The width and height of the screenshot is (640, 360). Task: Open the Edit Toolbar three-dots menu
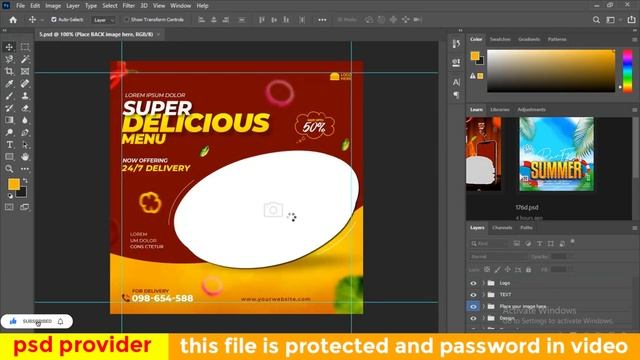pos(25,169)
